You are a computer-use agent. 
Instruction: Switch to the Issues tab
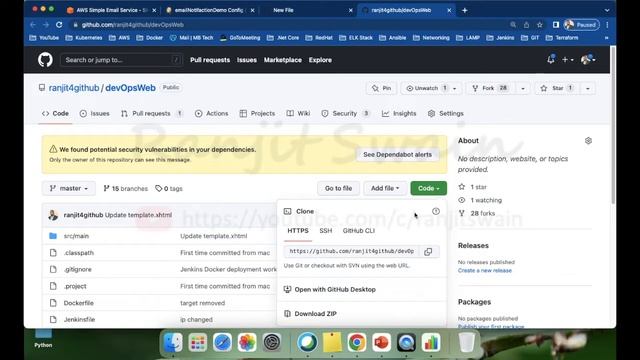pyautogui.click(x=95, y=113)
